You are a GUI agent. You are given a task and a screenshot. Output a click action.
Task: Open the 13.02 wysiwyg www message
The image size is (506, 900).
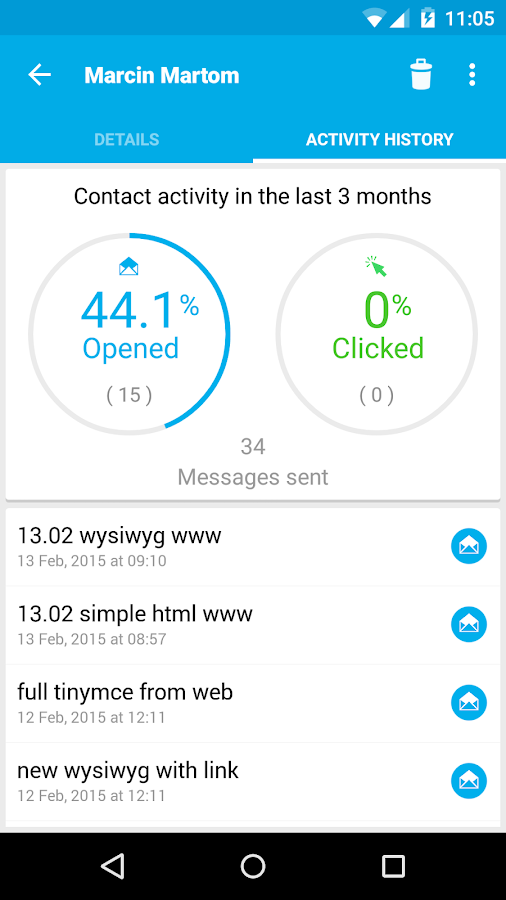pos(253,547)
